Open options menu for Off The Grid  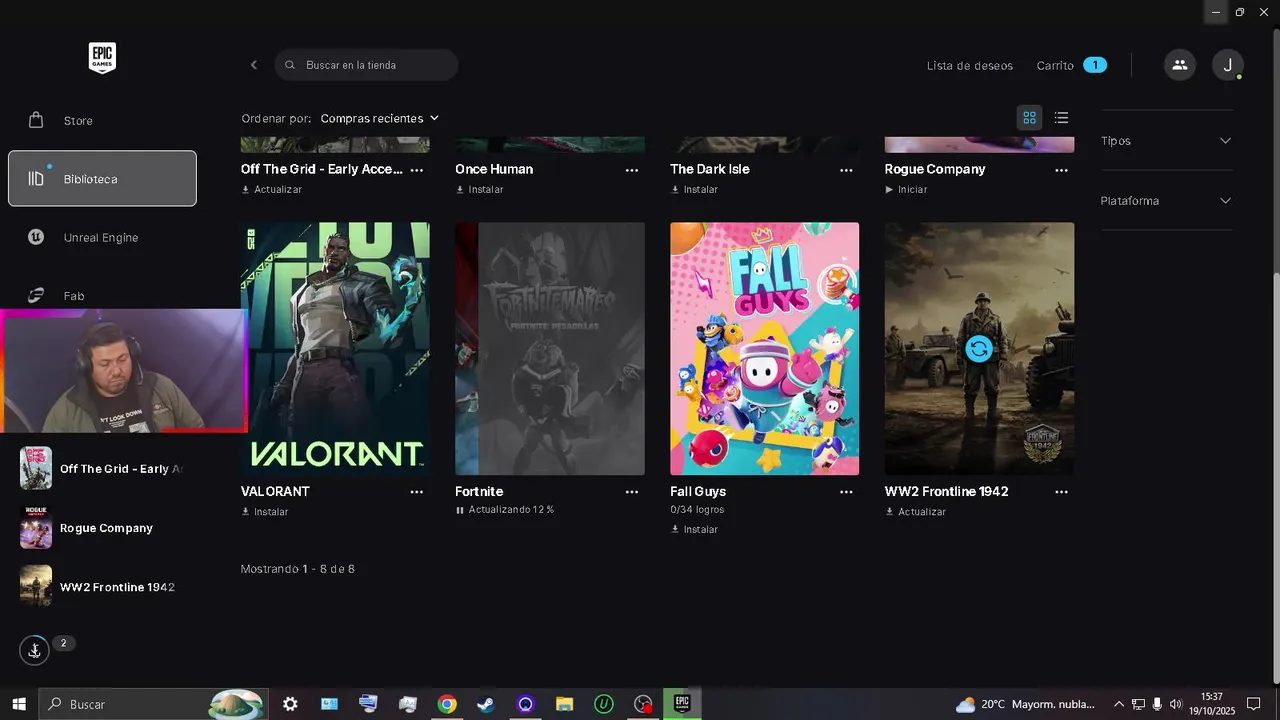click(417, 170)
